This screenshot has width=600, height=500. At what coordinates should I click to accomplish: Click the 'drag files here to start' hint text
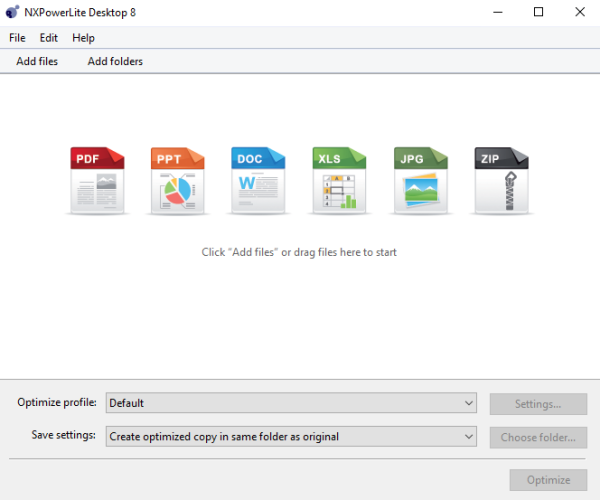299,252
